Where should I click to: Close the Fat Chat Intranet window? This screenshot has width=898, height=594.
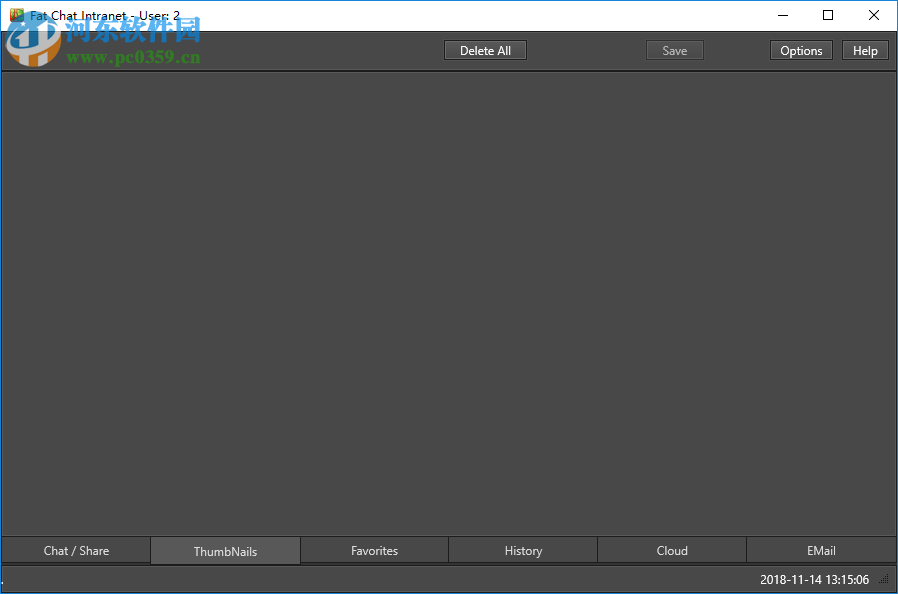pyautogui.click(x=873, y=15)
